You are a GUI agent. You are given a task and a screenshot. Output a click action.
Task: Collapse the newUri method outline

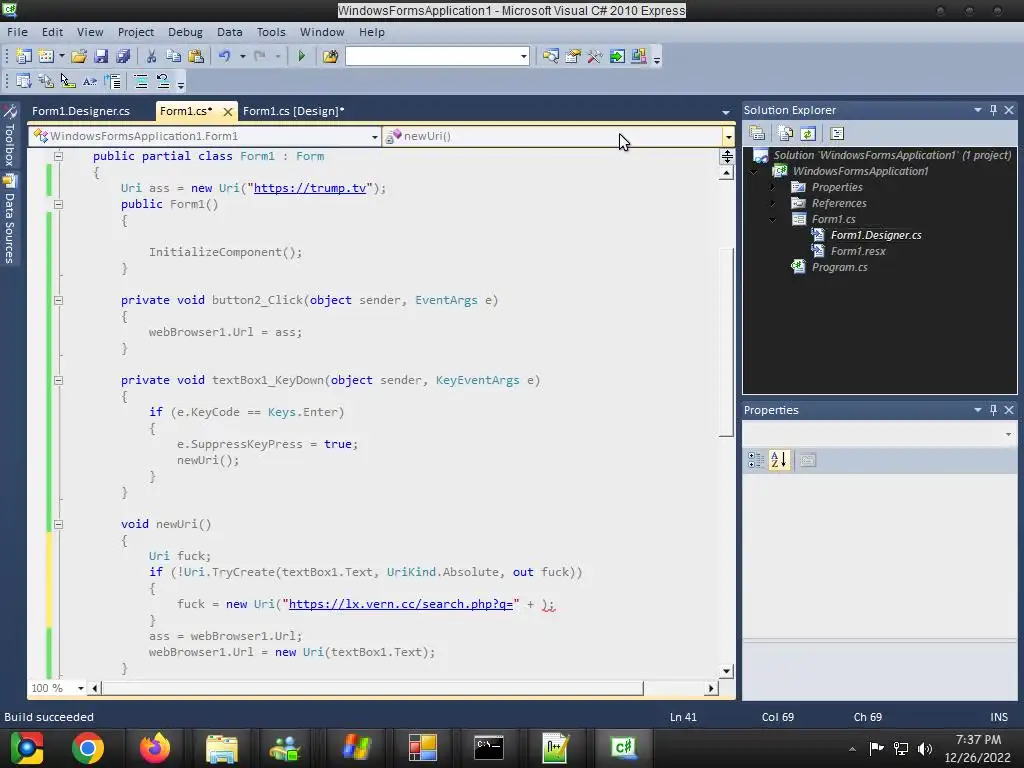pyautogui.click(x=58, y=524)
